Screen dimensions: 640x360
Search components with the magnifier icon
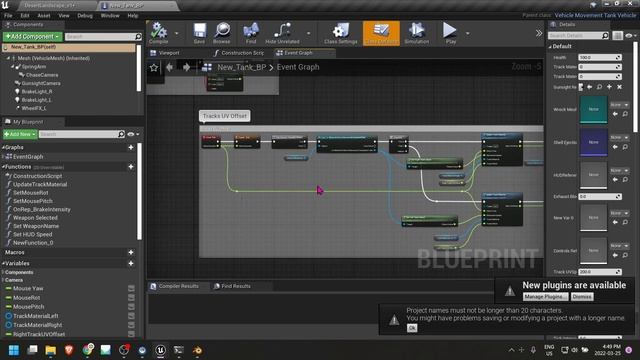click(x=138, y=37)
